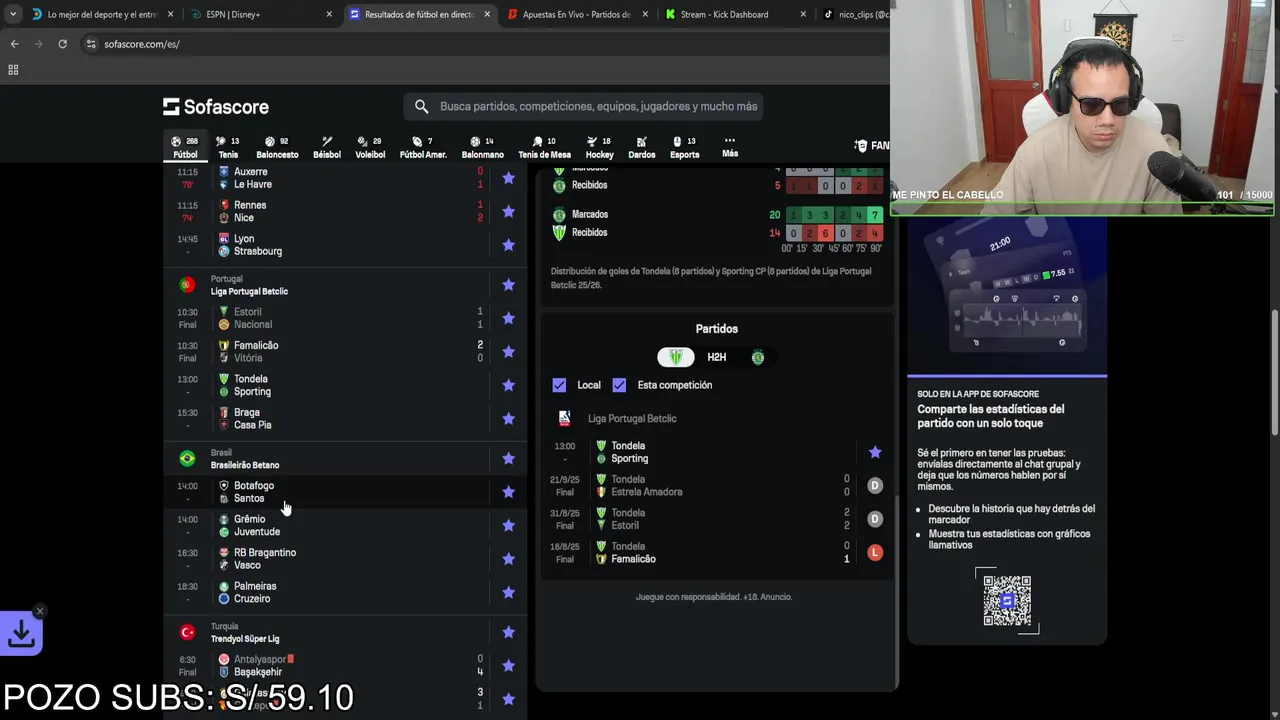Focus the Busca partidos search field
This screenshot has width=1280, height=720.
click(583, 106)
